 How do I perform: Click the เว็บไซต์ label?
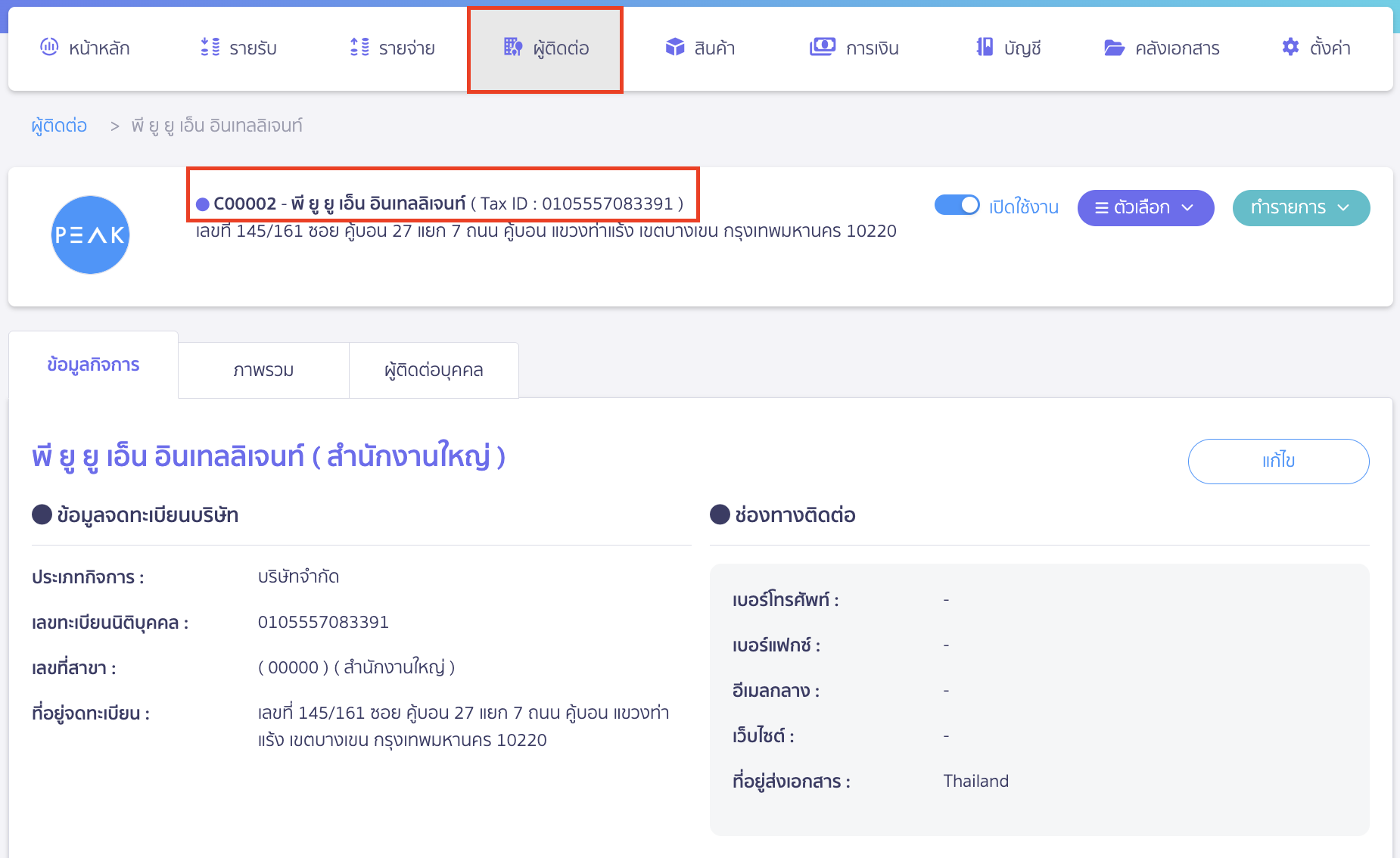[764, 736]
